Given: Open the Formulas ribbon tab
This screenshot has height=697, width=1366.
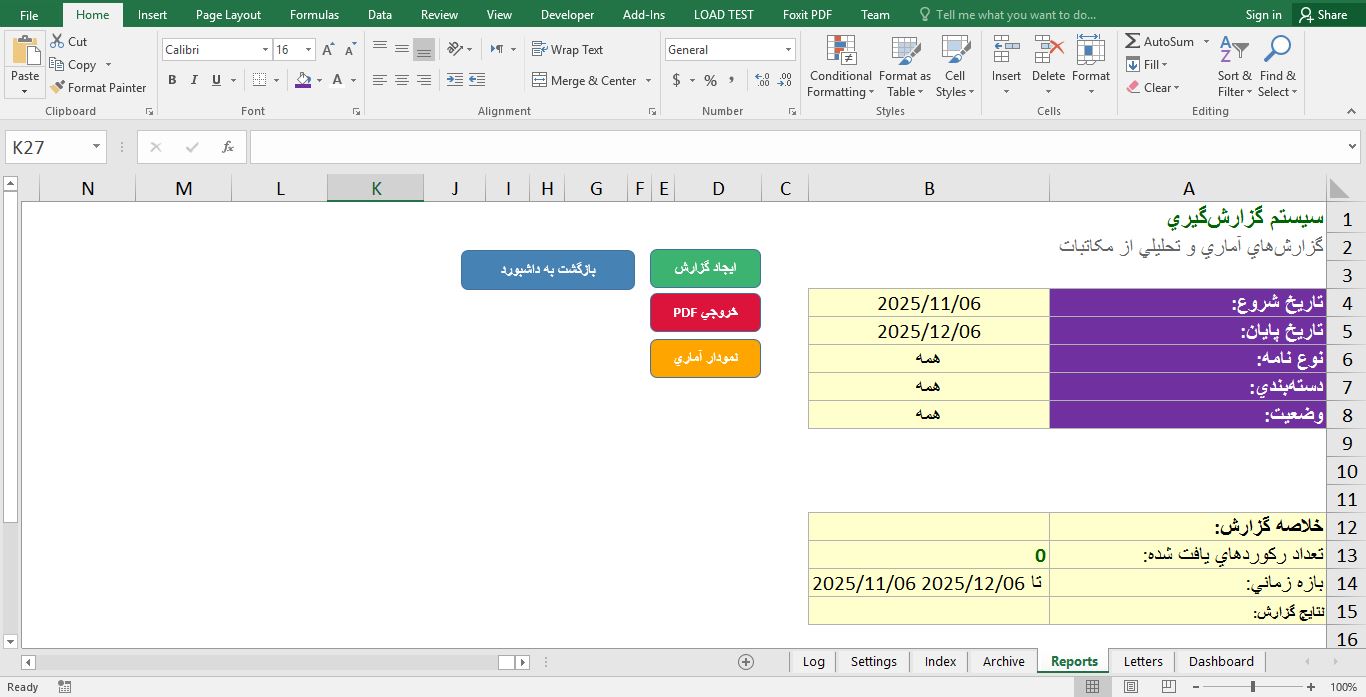Looking at the screenshot, I should [x=314, y=15].
